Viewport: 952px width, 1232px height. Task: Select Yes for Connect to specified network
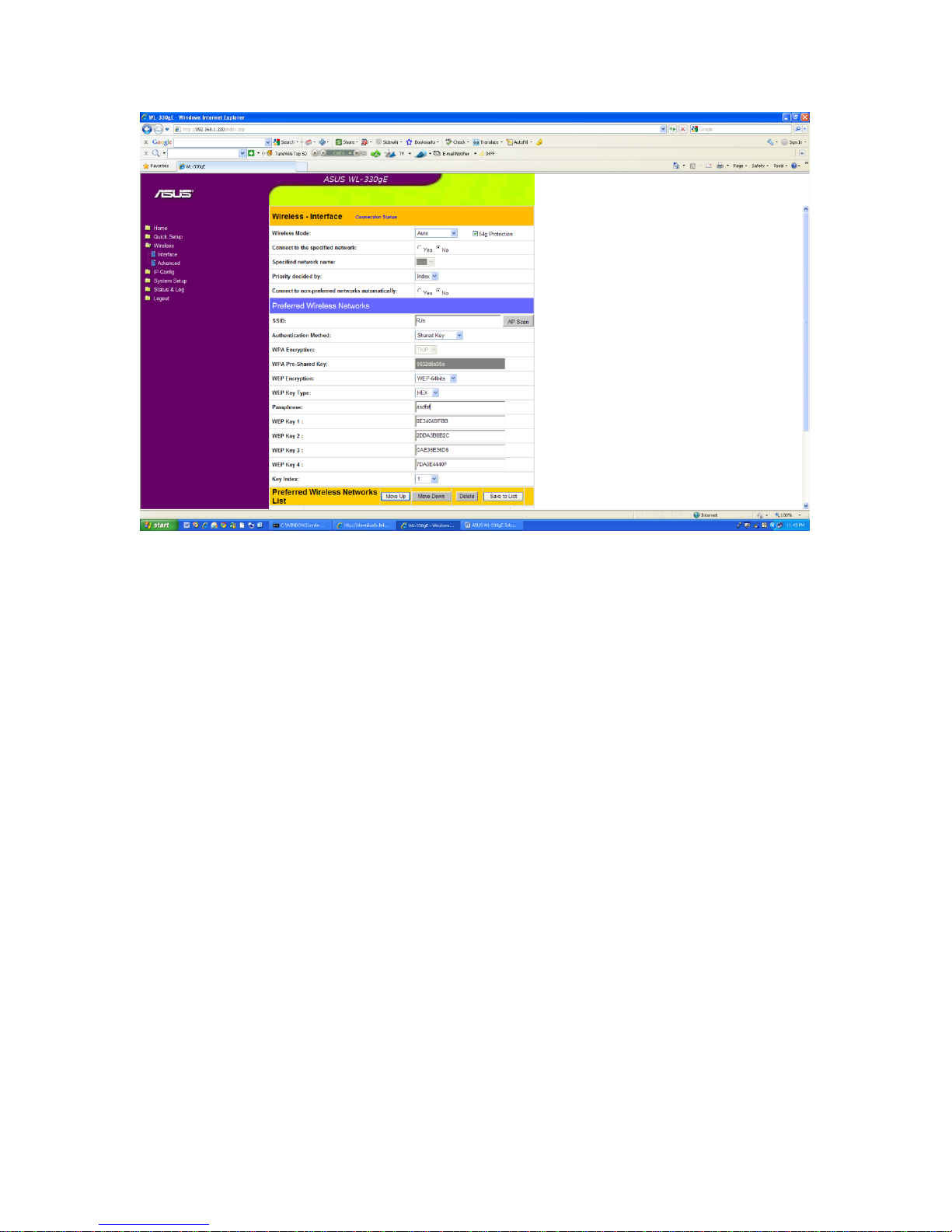420,248
